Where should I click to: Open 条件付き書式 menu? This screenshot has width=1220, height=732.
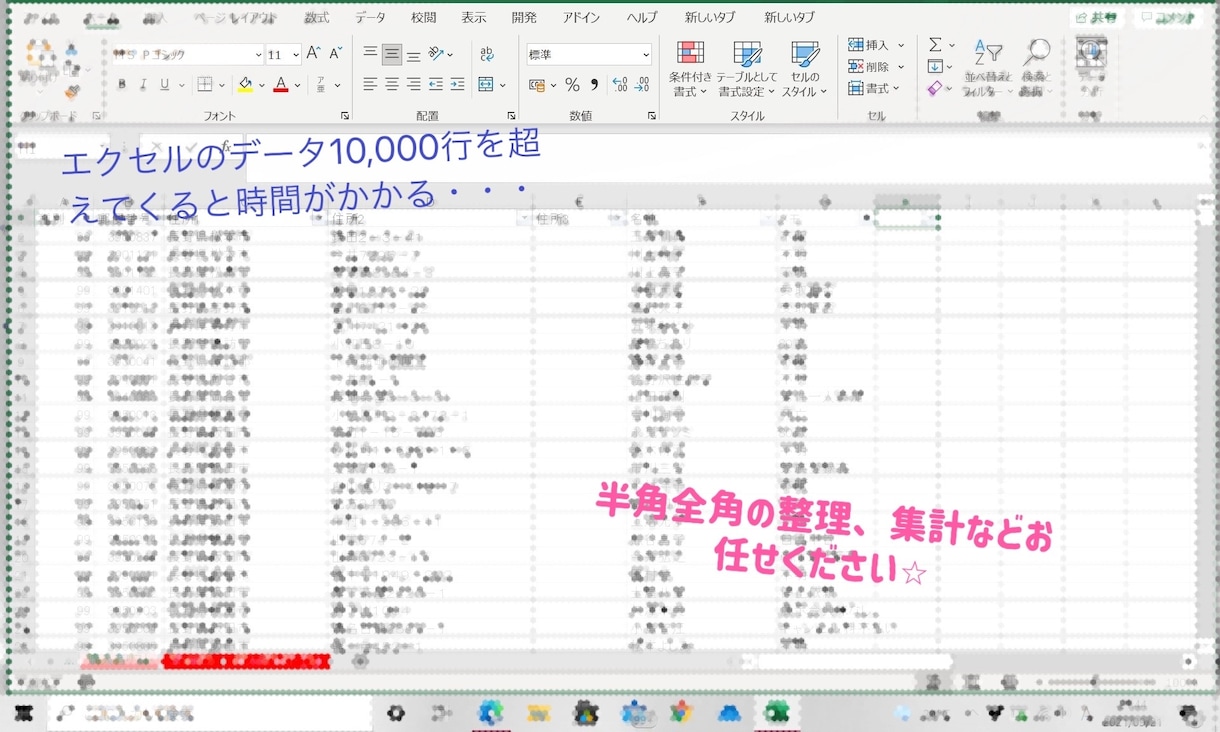[x=690, y=69]
